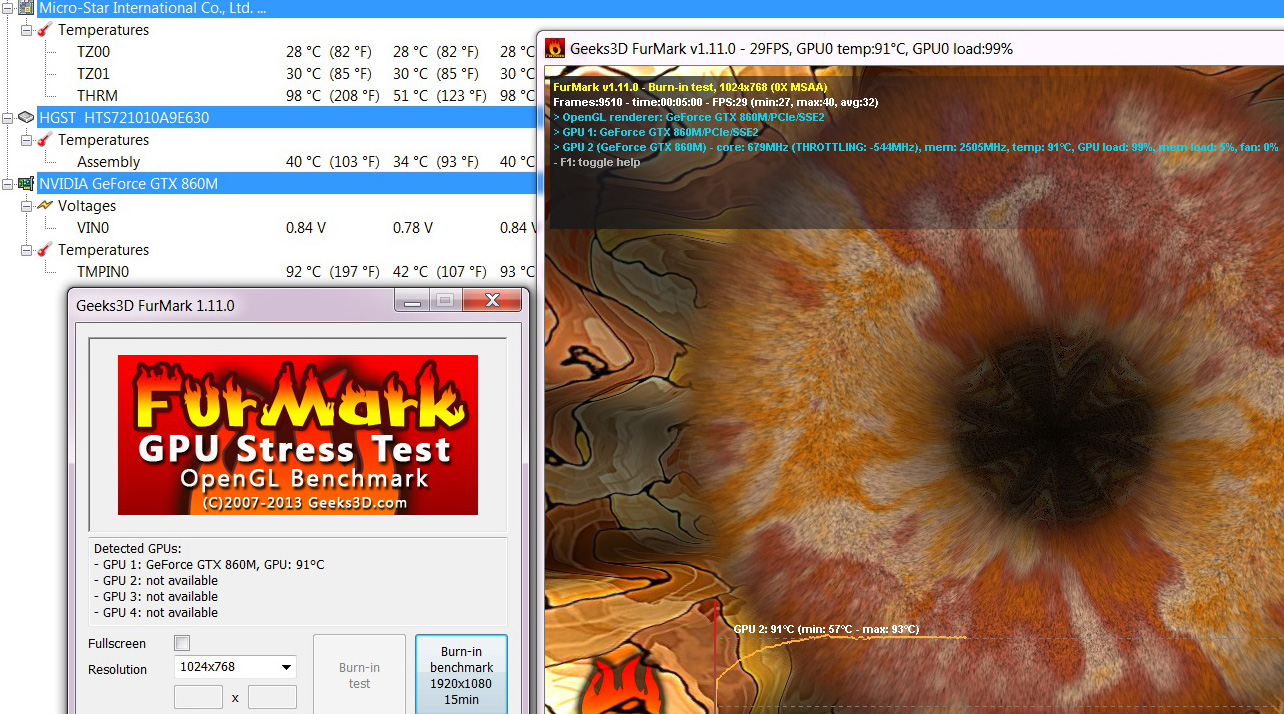The width and height of the screenshot is (1284, 714).
Task: Click Assembly value 40 °C (103 °F)
Action: pos(333,162)
